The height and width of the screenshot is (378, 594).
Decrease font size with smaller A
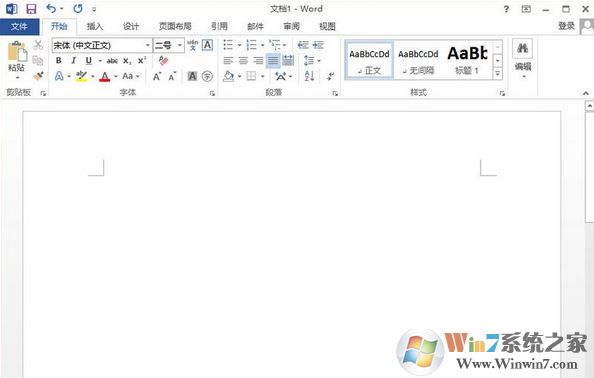[172, 77]
